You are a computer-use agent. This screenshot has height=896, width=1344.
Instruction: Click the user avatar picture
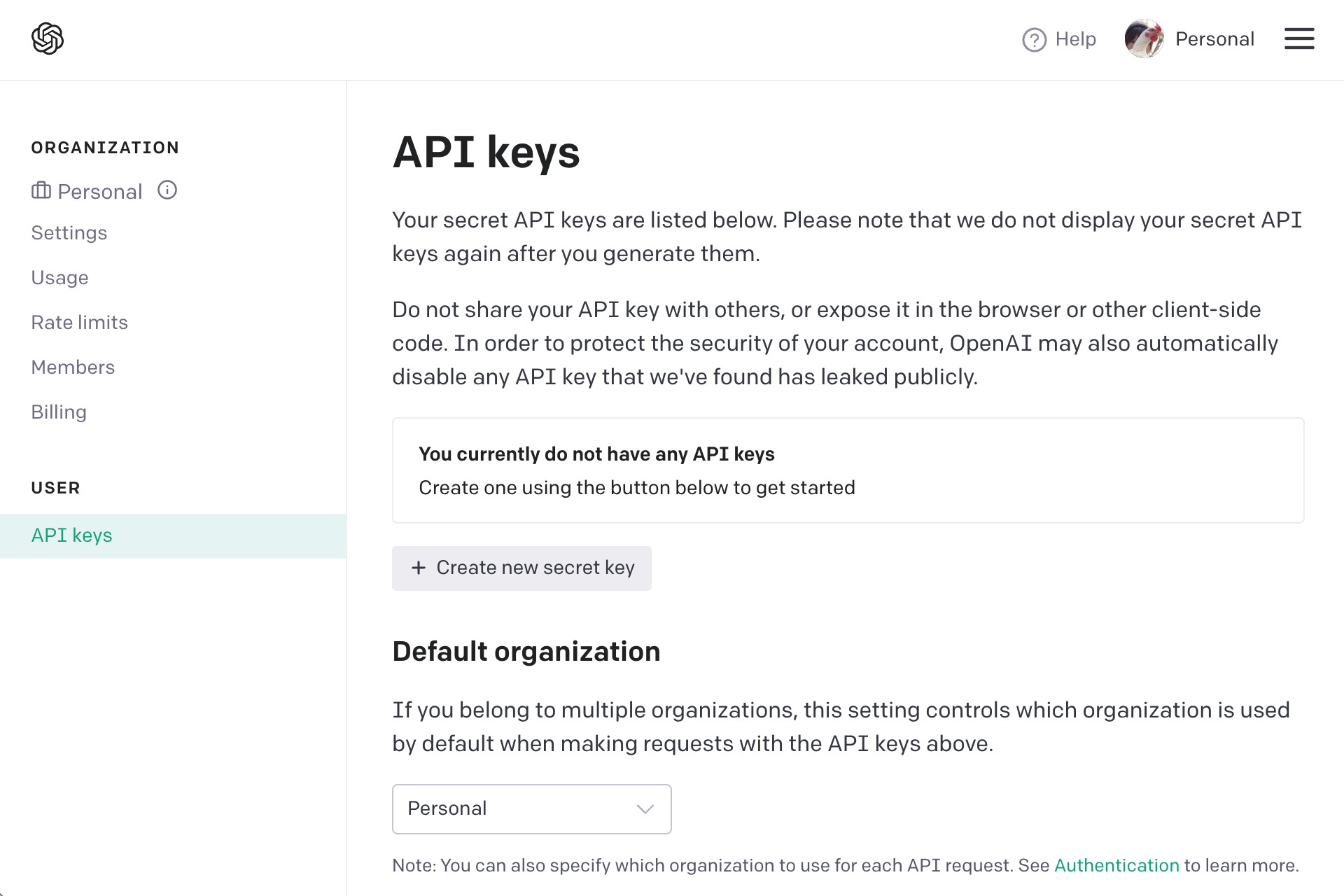coord(1144,38)
